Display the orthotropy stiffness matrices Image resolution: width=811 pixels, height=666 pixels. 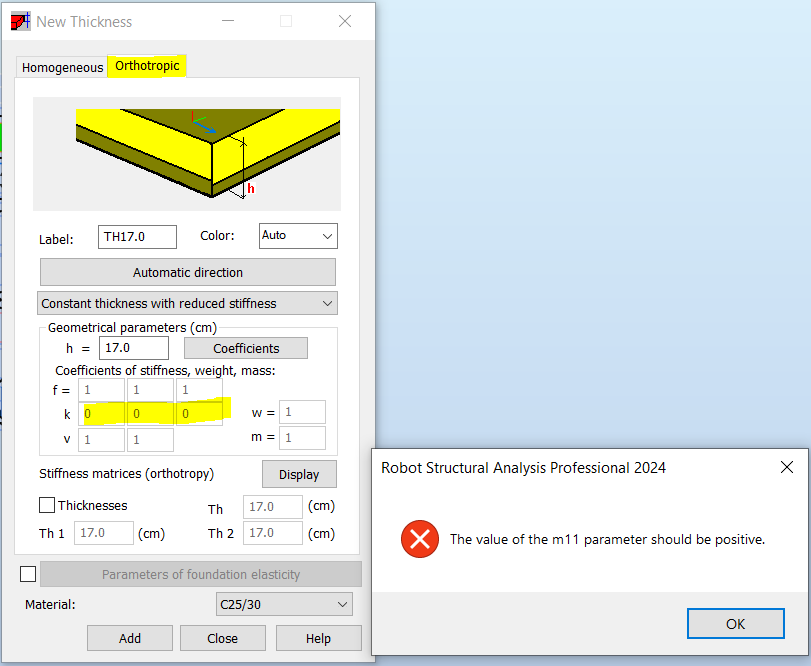[299, 474]
